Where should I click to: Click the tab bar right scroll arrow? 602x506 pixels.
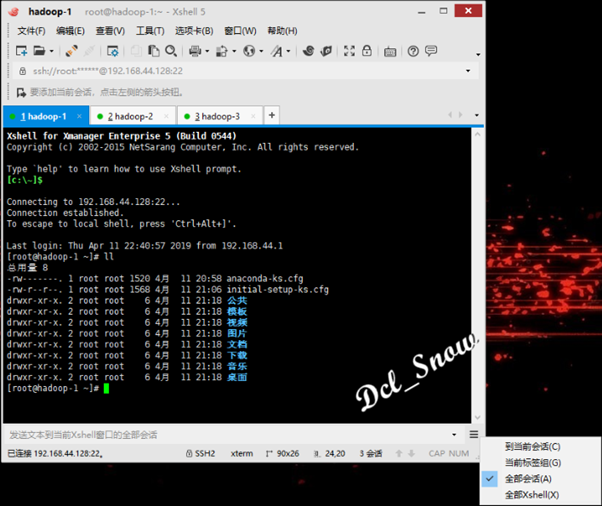460,115
